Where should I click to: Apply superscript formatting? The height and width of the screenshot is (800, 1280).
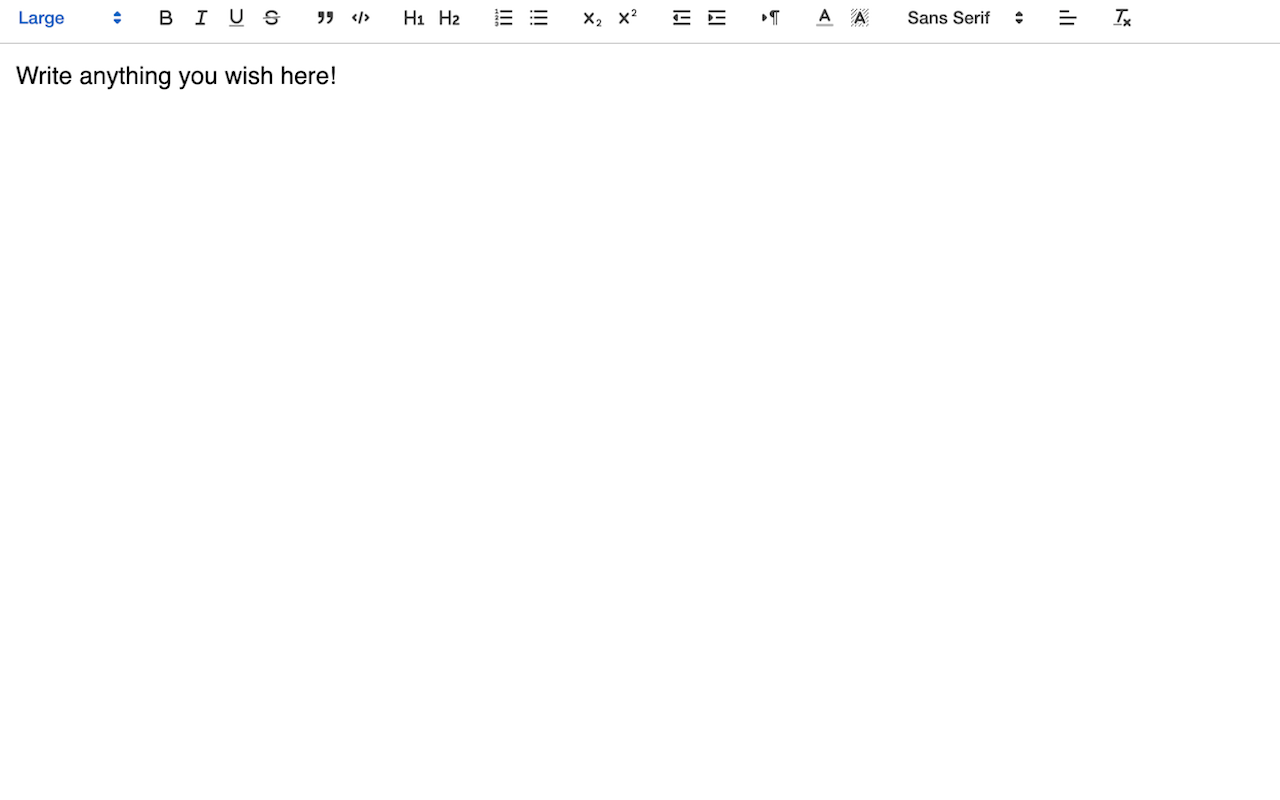pos(628,18)
